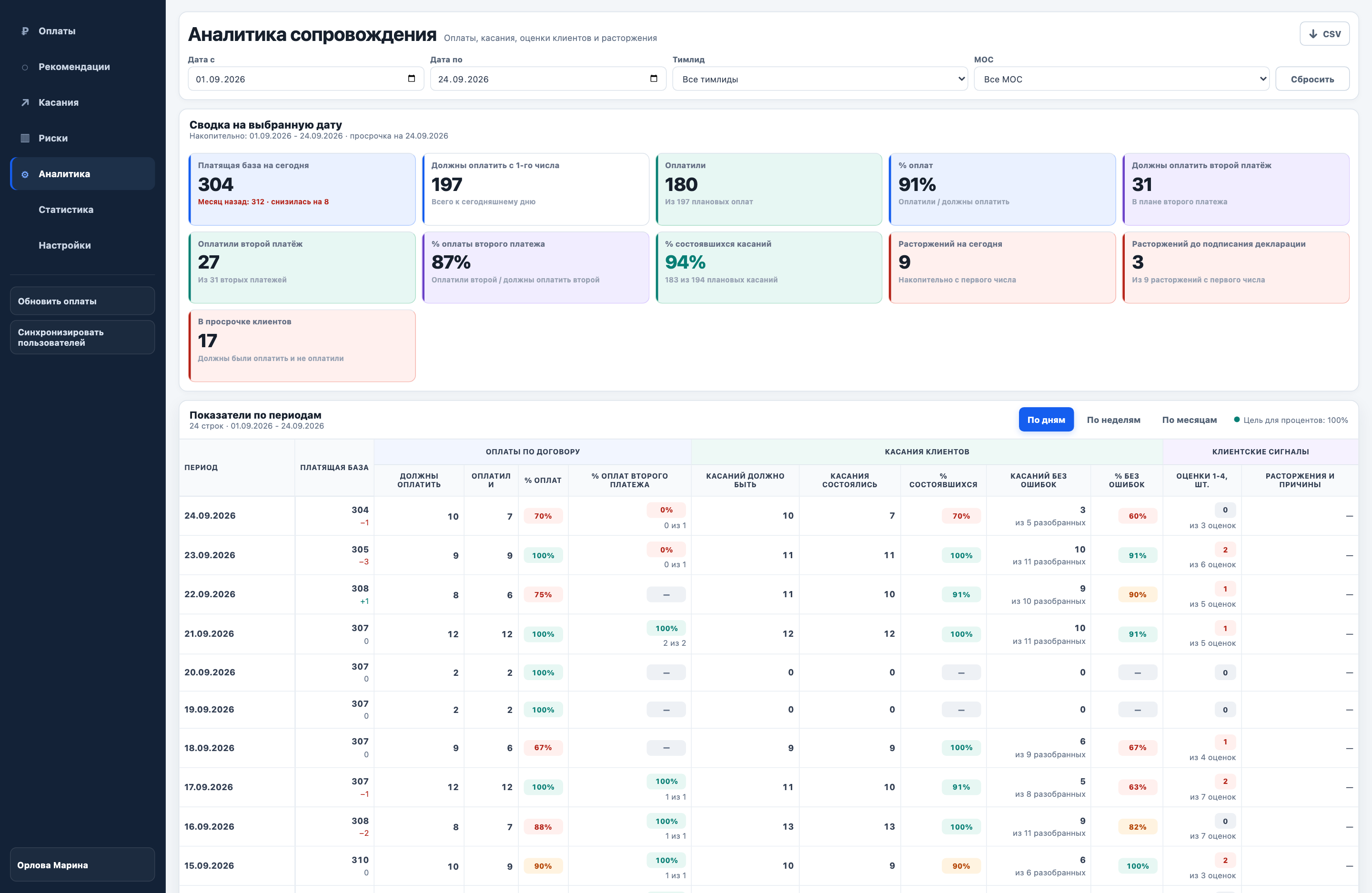Open calendar picker in Дата с field
Viewport: 1372px width, 893px height.
coord(412,79)
